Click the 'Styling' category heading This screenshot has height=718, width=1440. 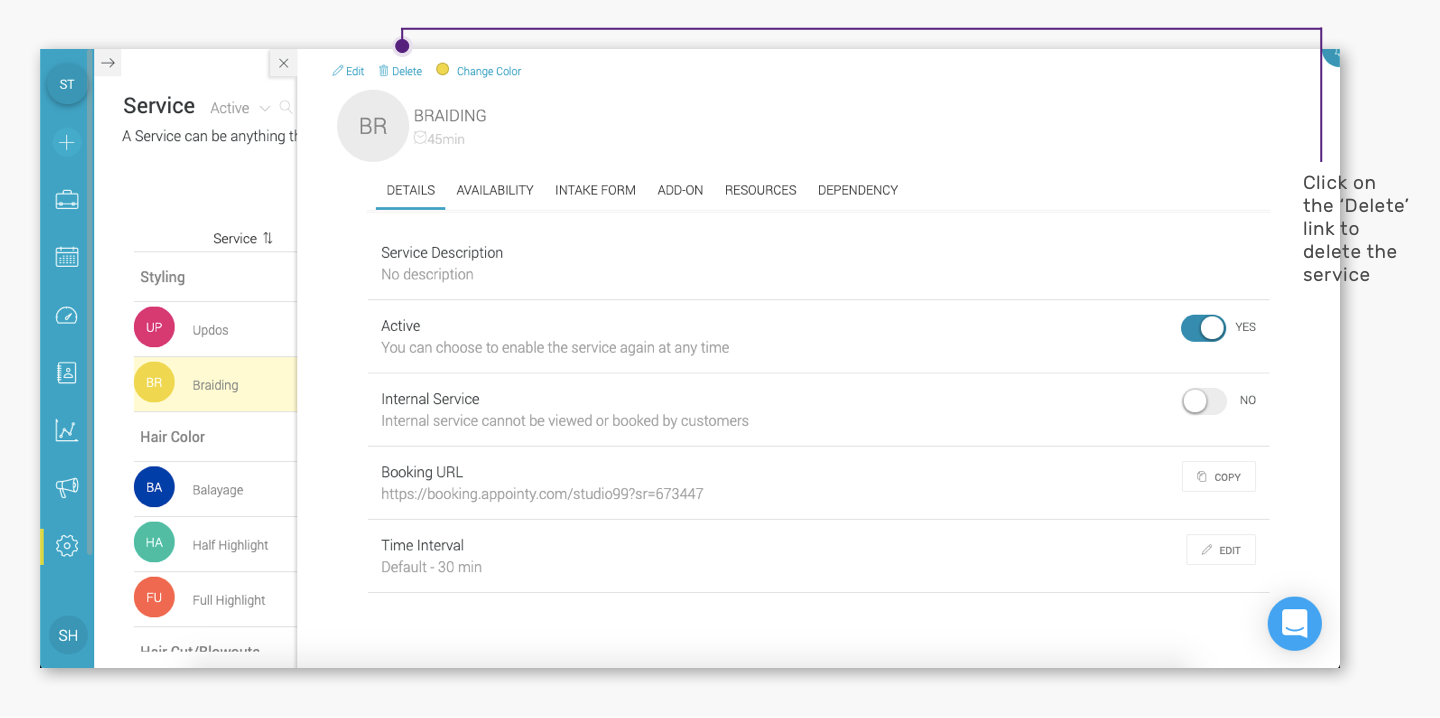[162, 277]
